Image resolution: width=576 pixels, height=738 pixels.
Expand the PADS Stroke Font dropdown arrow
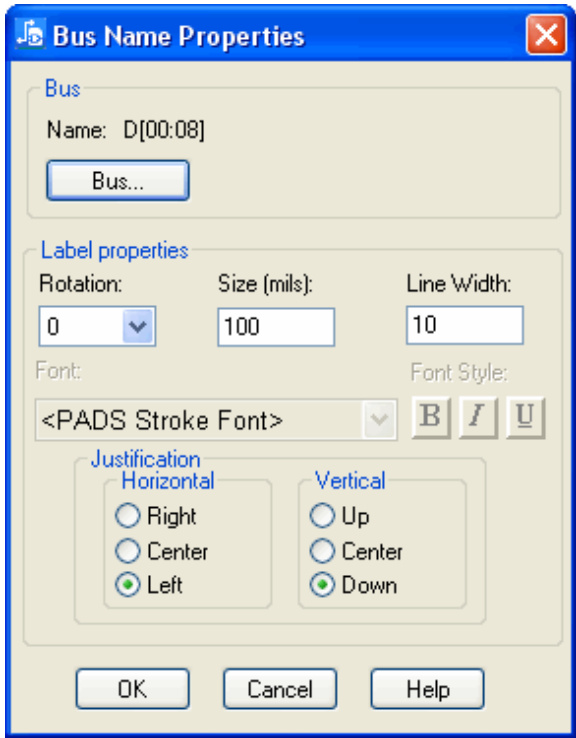380,420
